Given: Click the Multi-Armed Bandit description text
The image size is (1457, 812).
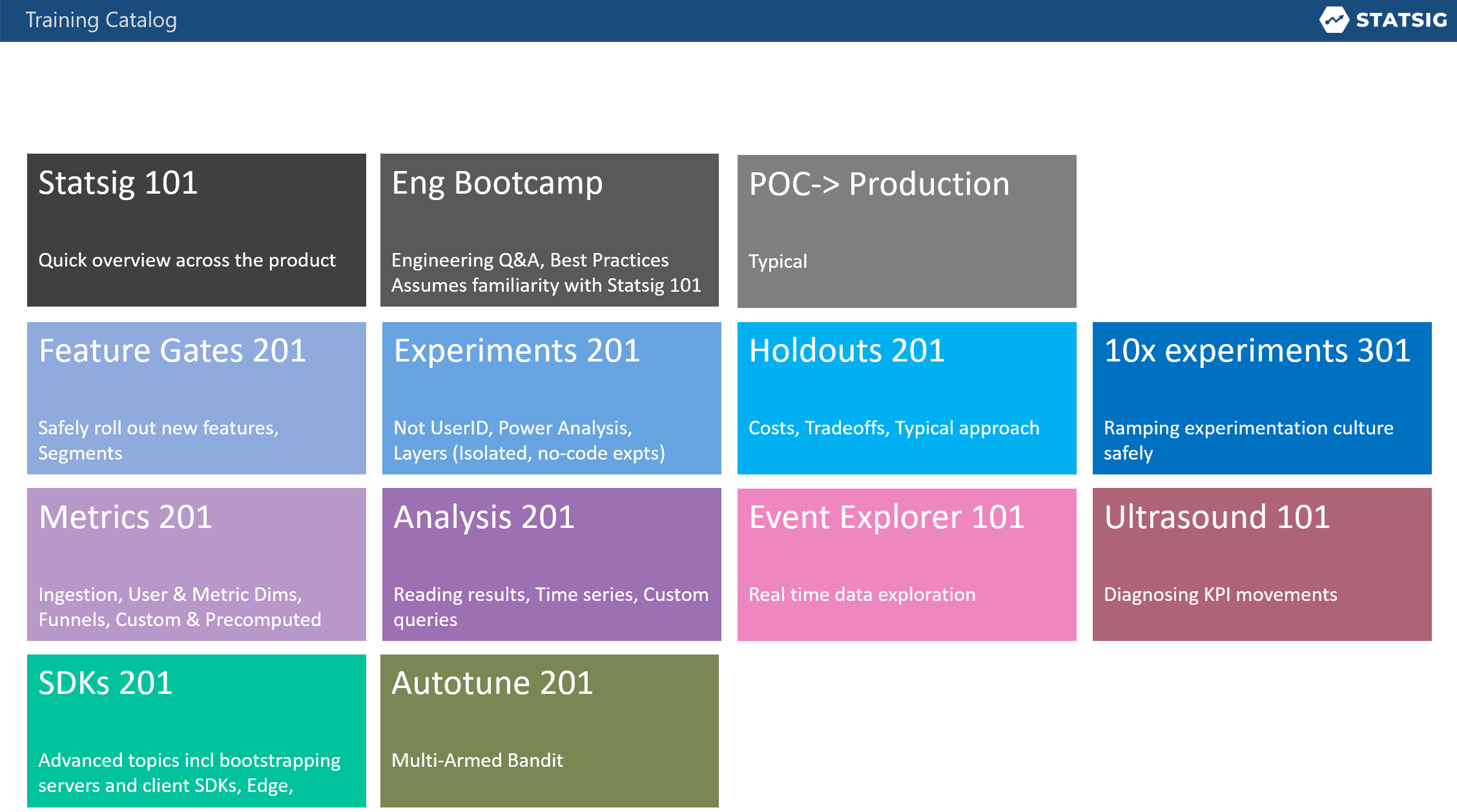Looking at the screenshot, I should (477, 760).
